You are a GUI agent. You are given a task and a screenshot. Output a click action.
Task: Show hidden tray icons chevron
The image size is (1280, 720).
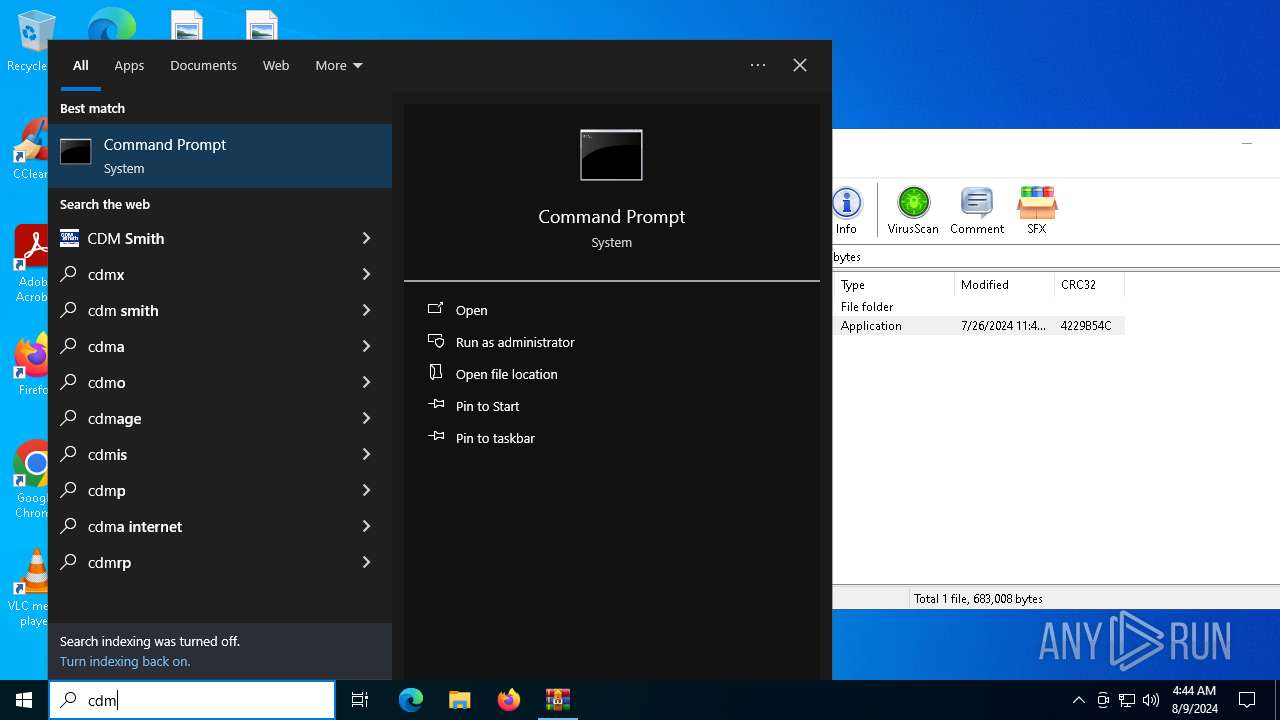(x=1078, y=700)
